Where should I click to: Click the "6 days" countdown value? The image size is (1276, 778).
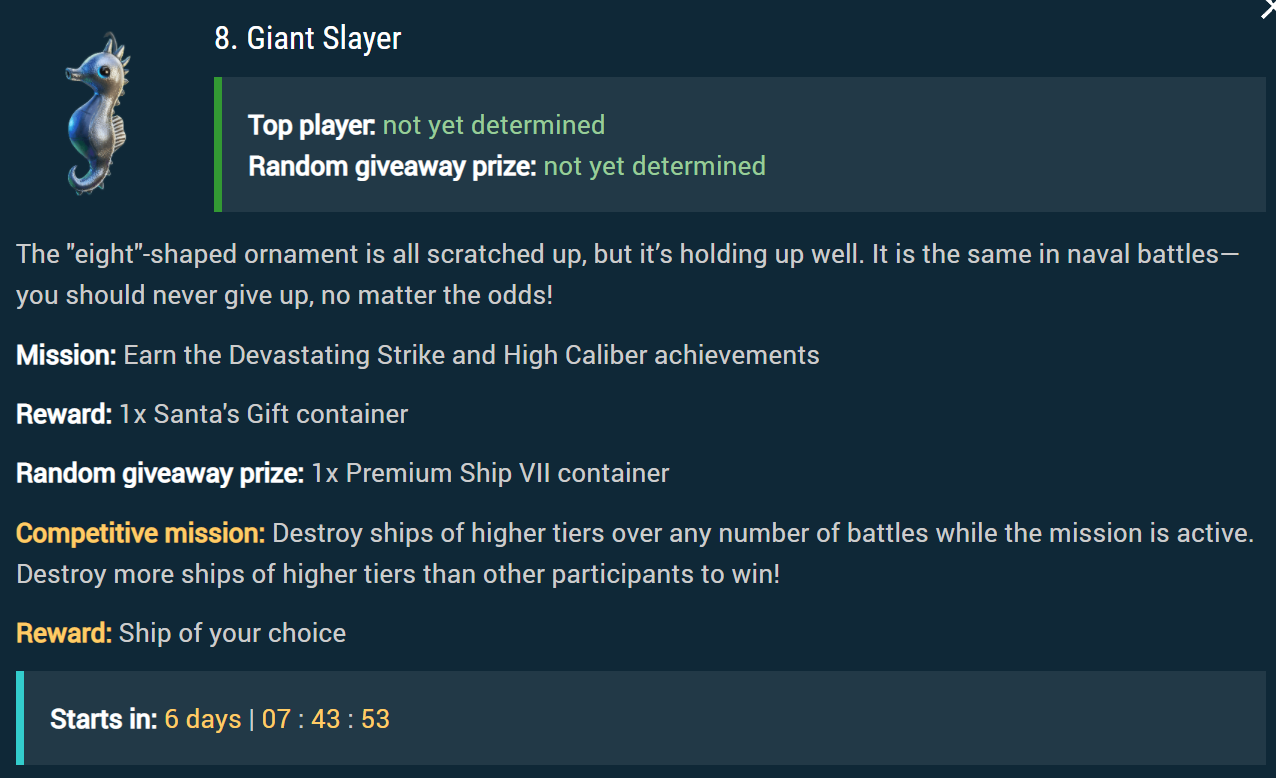(x=203, y=719)
